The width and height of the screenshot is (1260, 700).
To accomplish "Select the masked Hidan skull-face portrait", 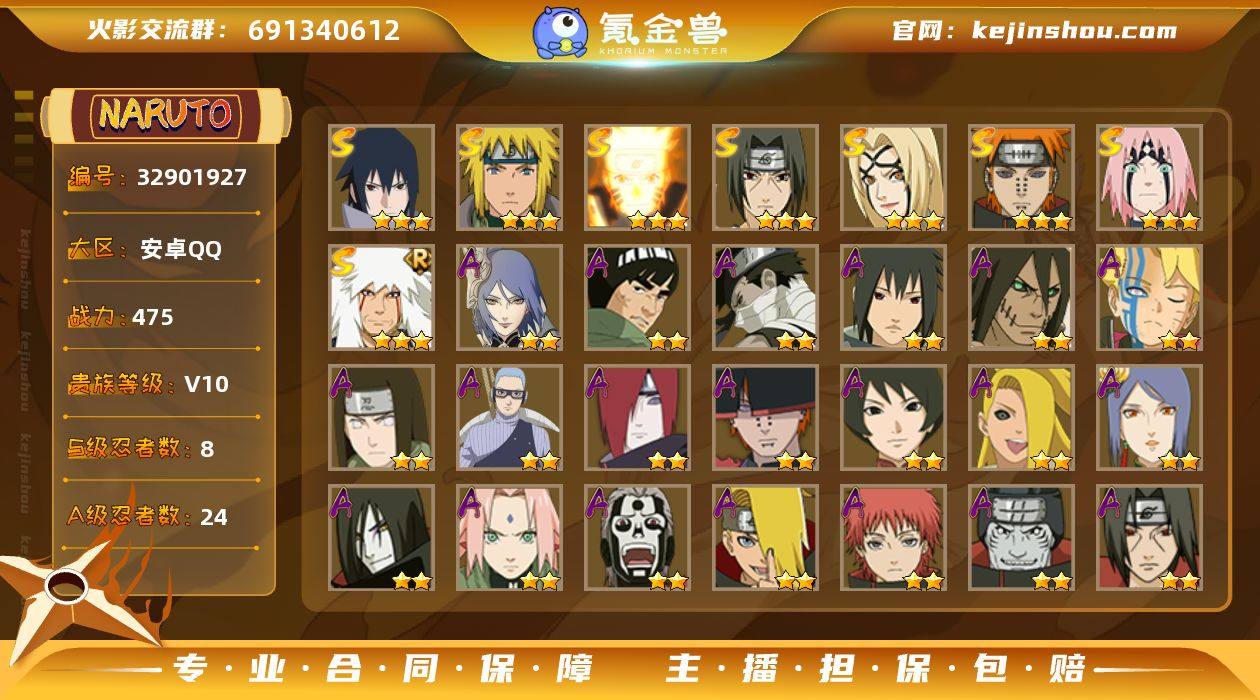I will 637,538.
